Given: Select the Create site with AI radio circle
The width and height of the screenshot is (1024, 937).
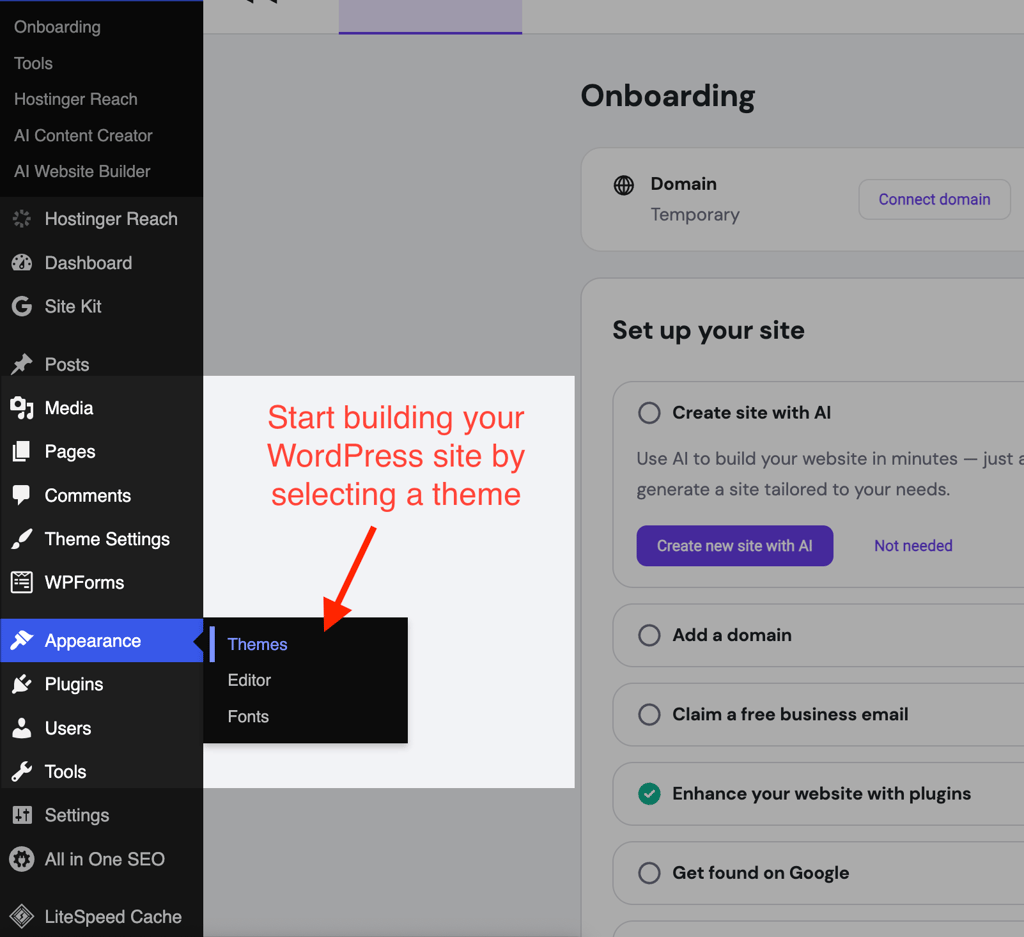Looking at the screenshot, I should [649, 413].
